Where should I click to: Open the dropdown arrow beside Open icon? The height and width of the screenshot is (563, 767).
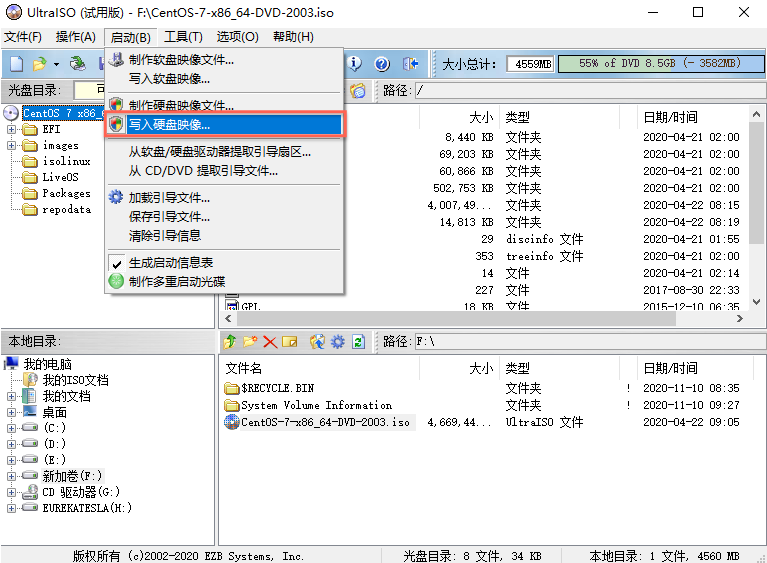(56, 64)
